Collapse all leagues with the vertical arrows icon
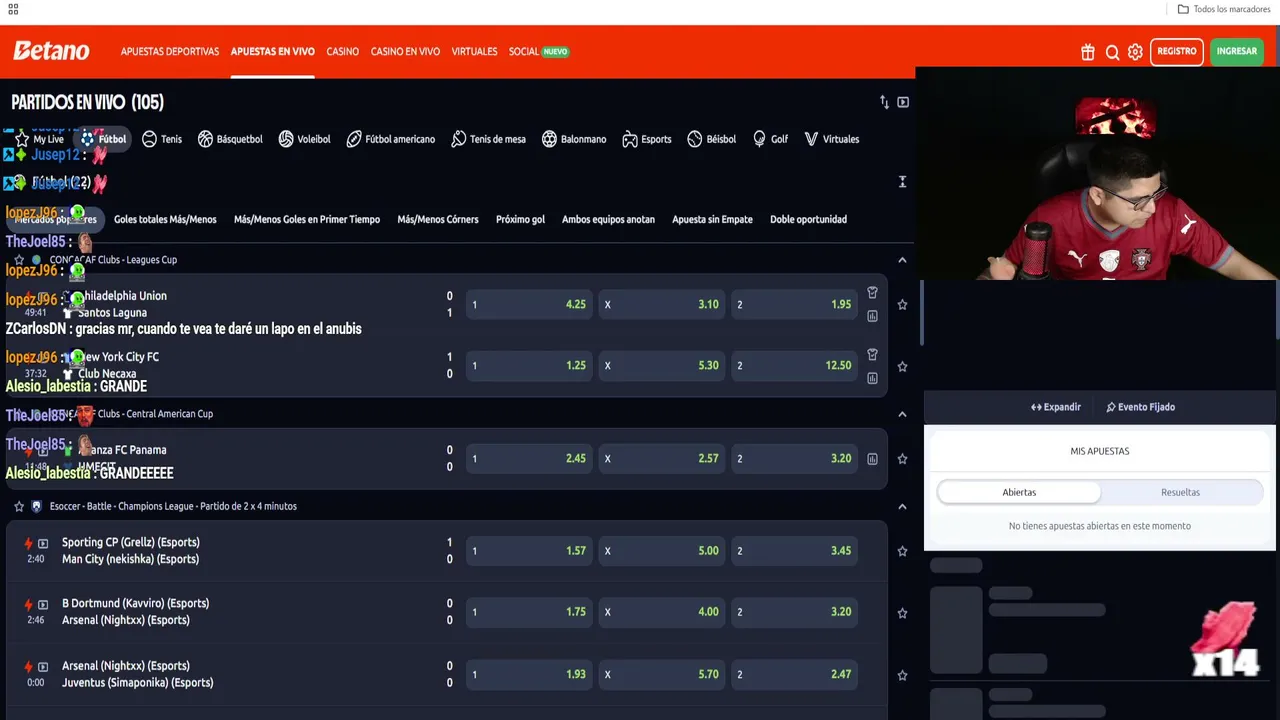Image resolution: width=1280 pixels, height=720 pixels. tap(902, 182)
